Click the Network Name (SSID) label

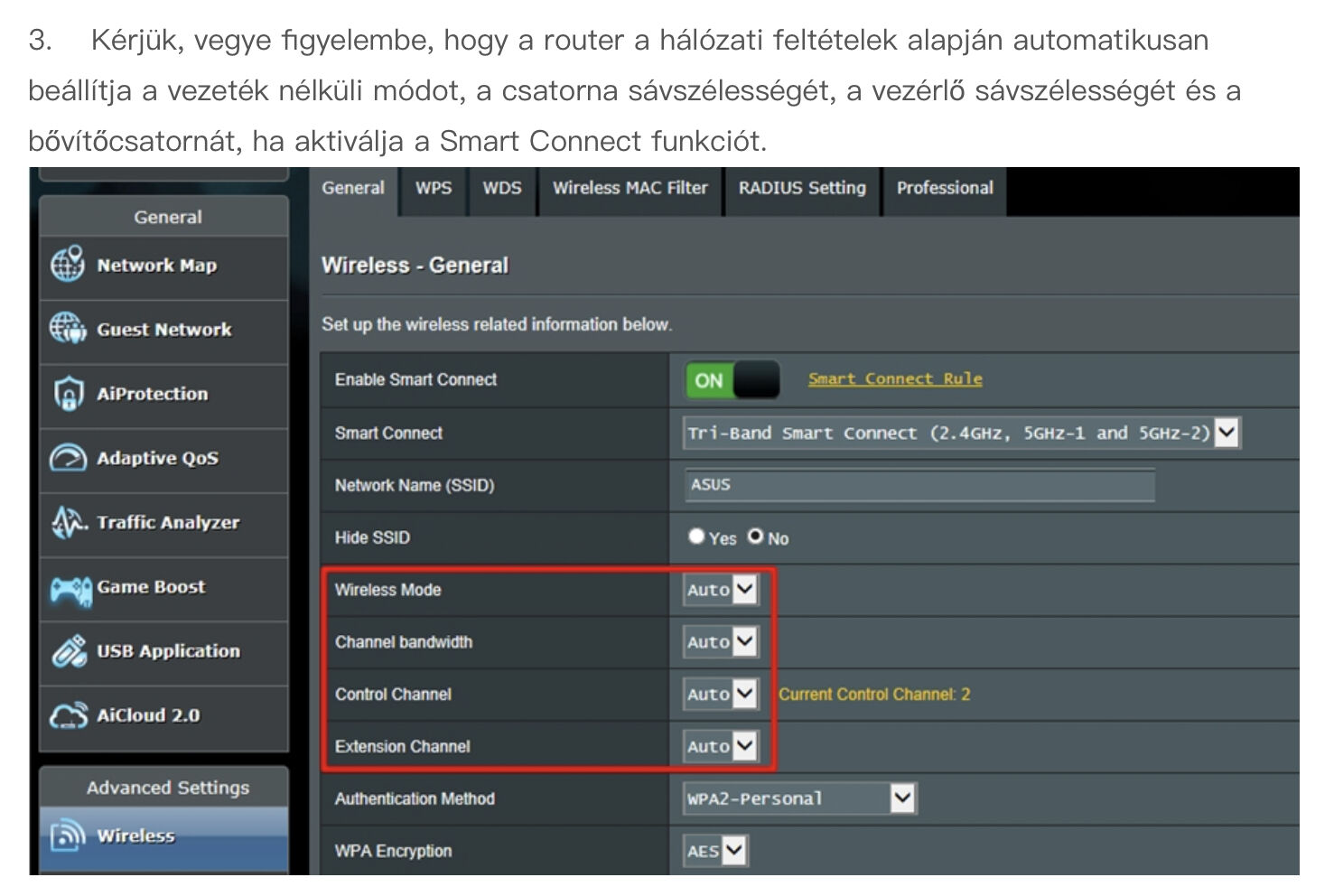tap(415, 485)
